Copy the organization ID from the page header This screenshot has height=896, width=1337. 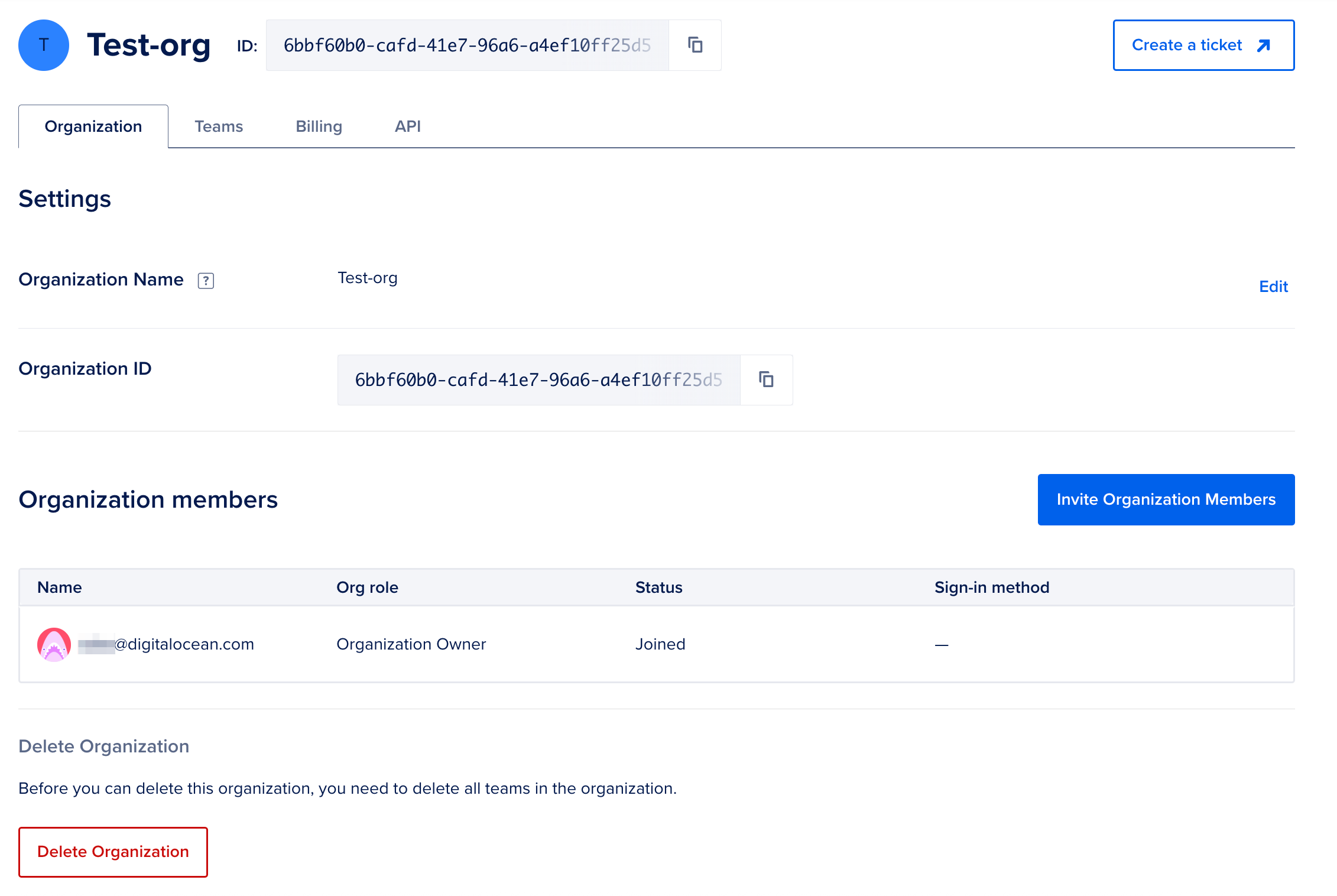tap(695, 44)
